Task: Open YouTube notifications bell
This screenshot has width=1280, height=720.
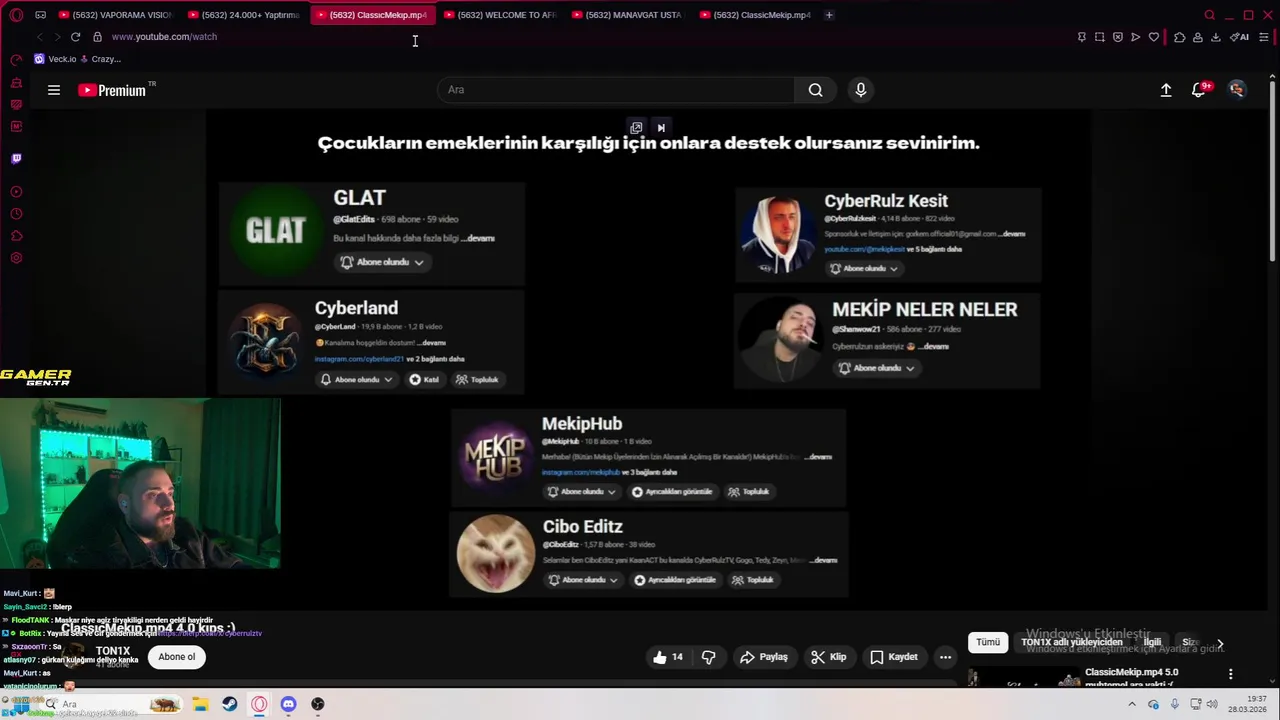Action: click(x=1199, y=90)
